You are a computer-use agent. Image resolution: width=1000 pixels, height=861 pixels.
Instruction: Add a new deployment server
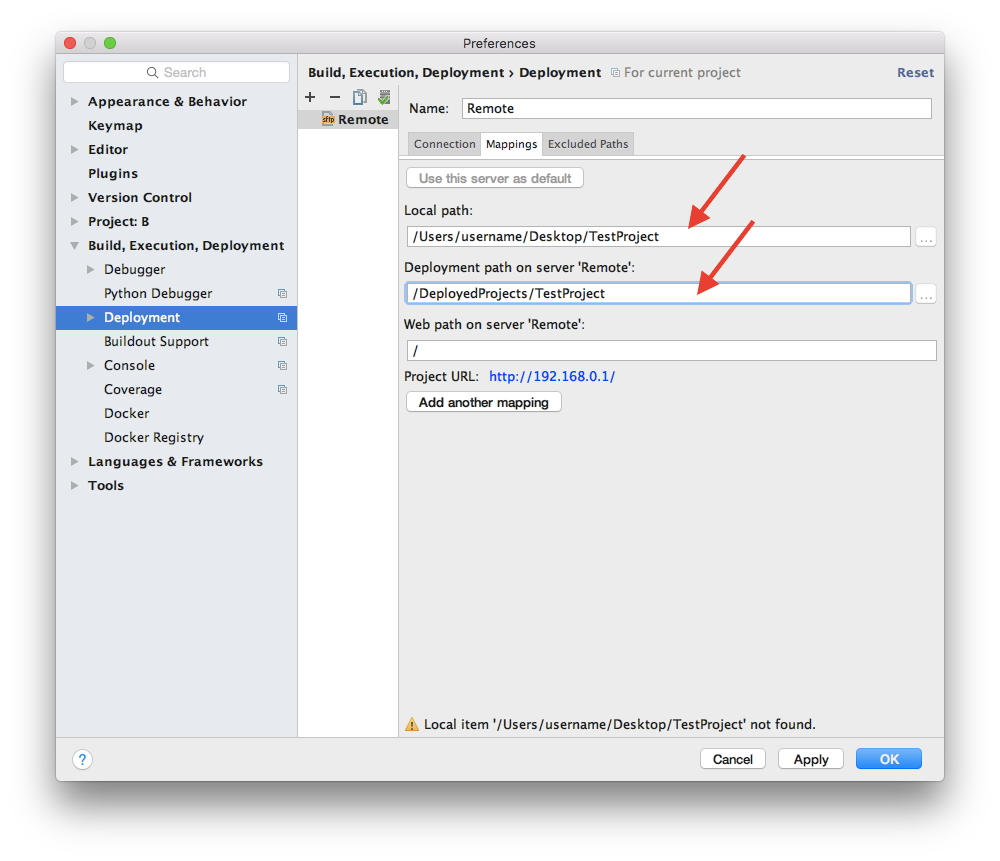click(310, 97)
